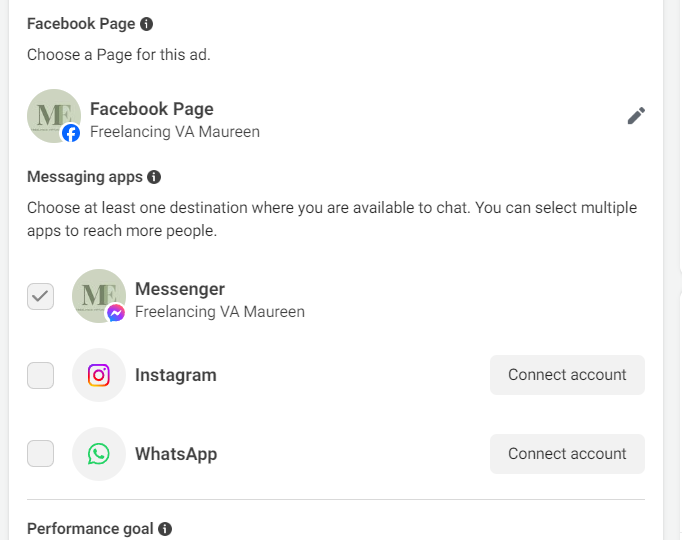Viewport: 682px width, 540px height.
Task: Click the Messenger page avatar
Action: click(99, 296)
